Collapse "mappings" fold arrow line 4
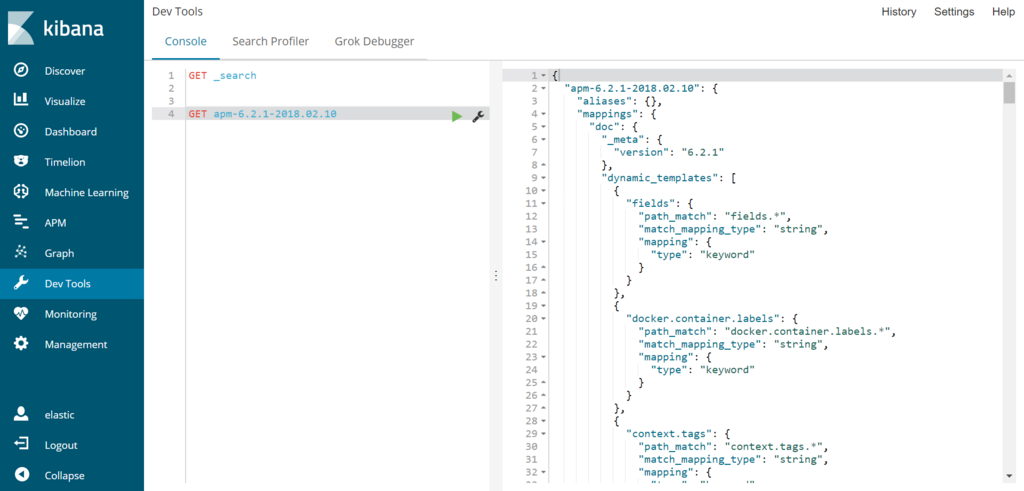 pyautogui.click(x=543, y=114)
